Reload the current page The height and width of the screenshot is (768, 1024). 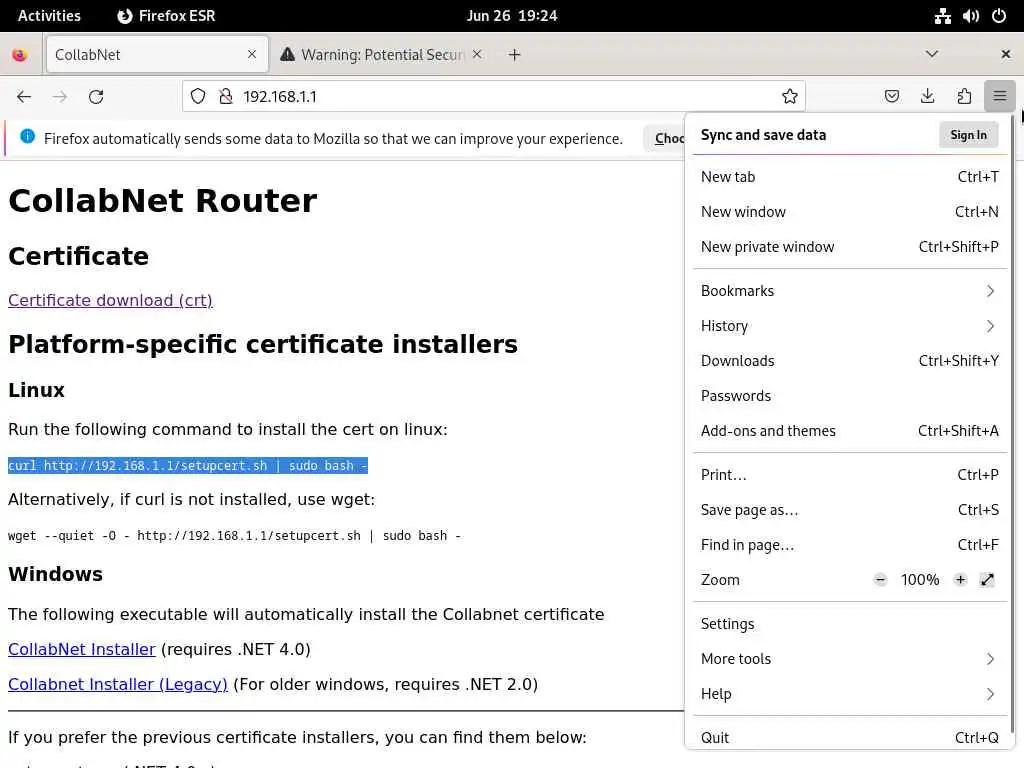[x=96, y=97]
